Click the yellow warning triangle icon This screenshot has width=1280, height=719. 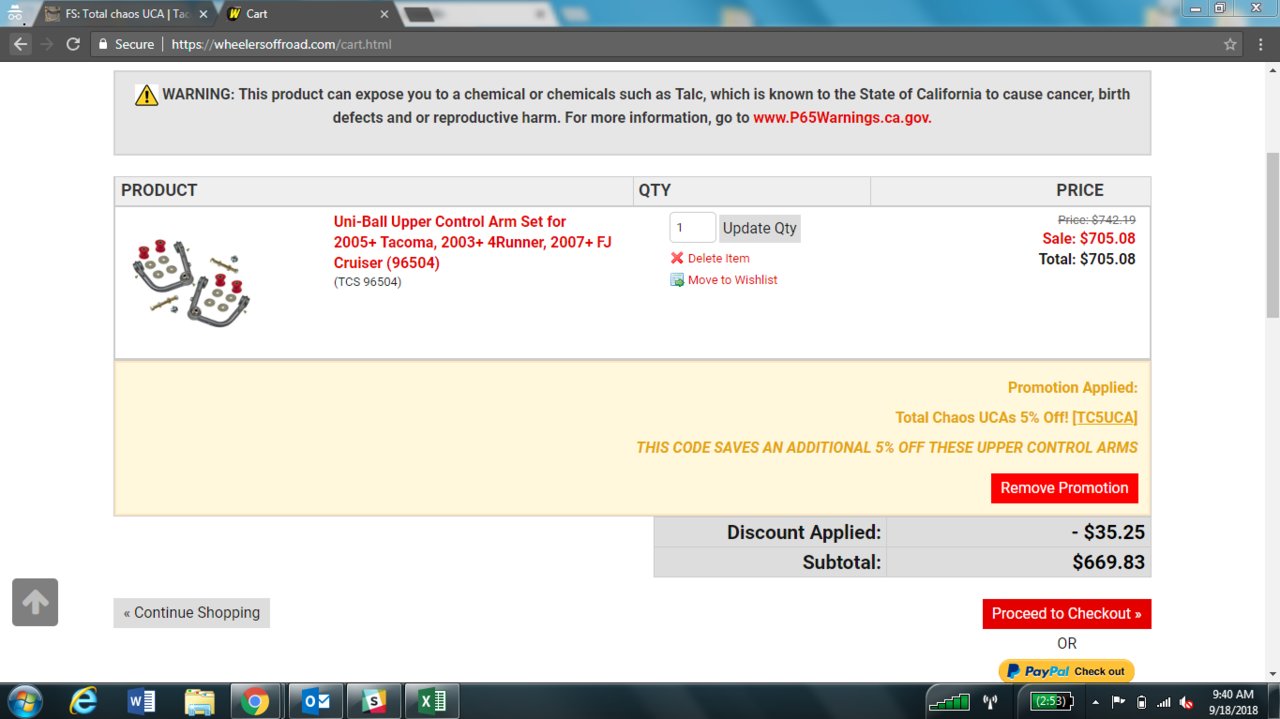click(x=146, y=95)
